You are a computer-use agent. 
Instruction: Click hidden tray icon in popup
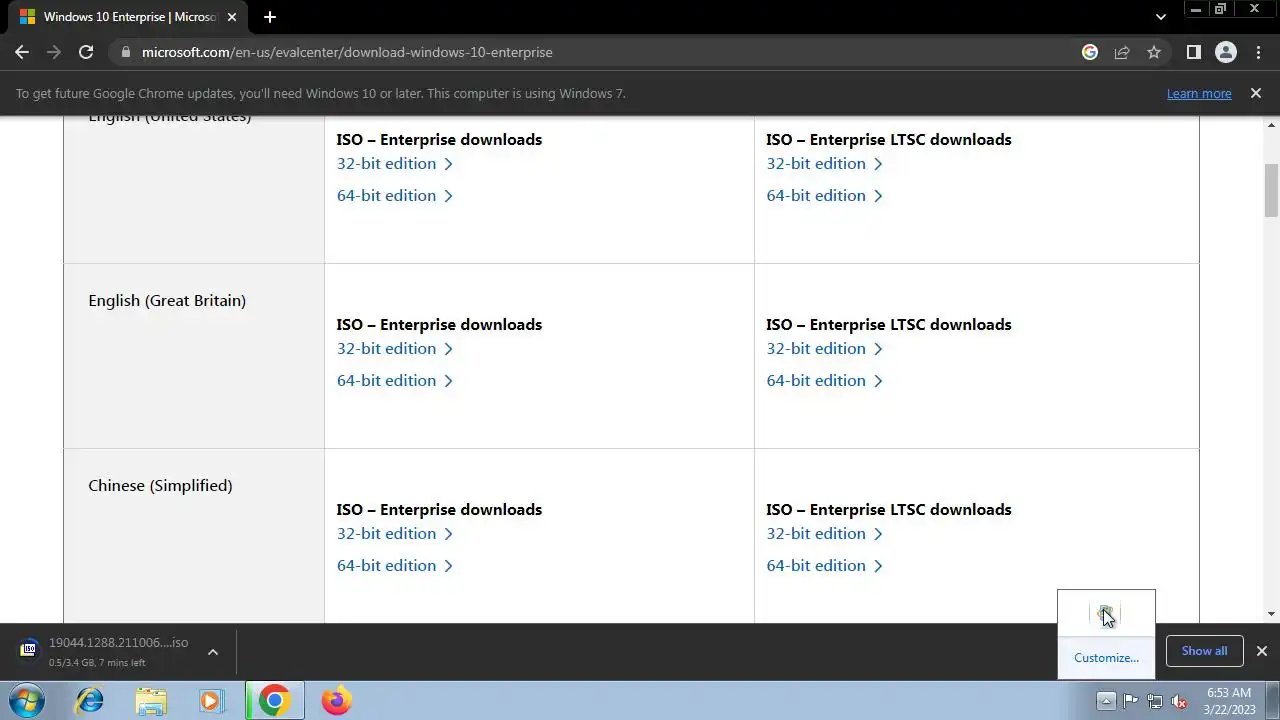tap(1105, 613)
